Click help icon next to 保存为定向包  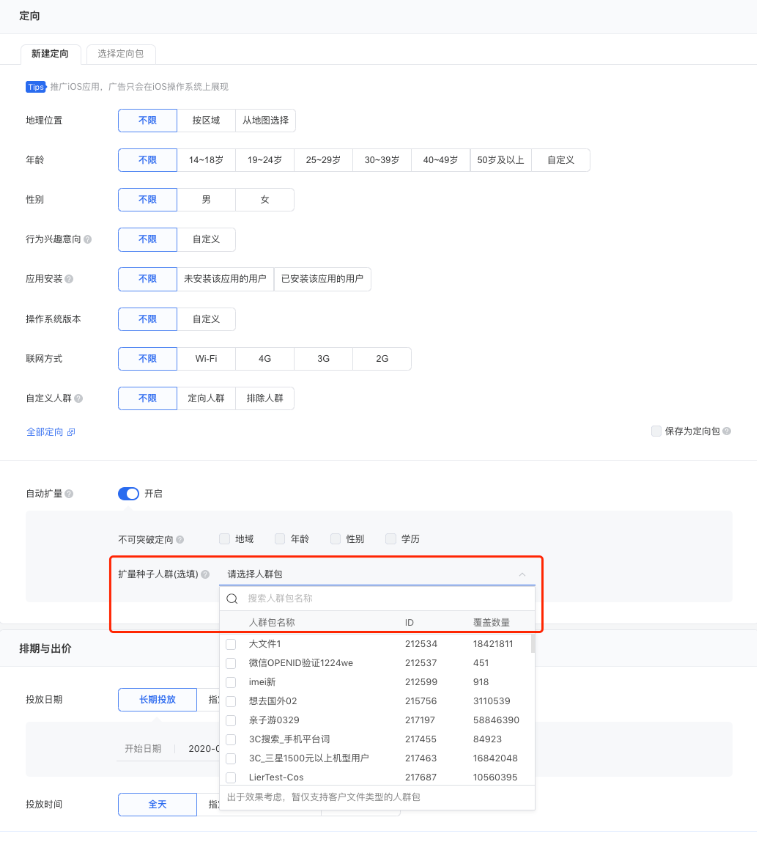pyautogui.click(x=727, y=432)
